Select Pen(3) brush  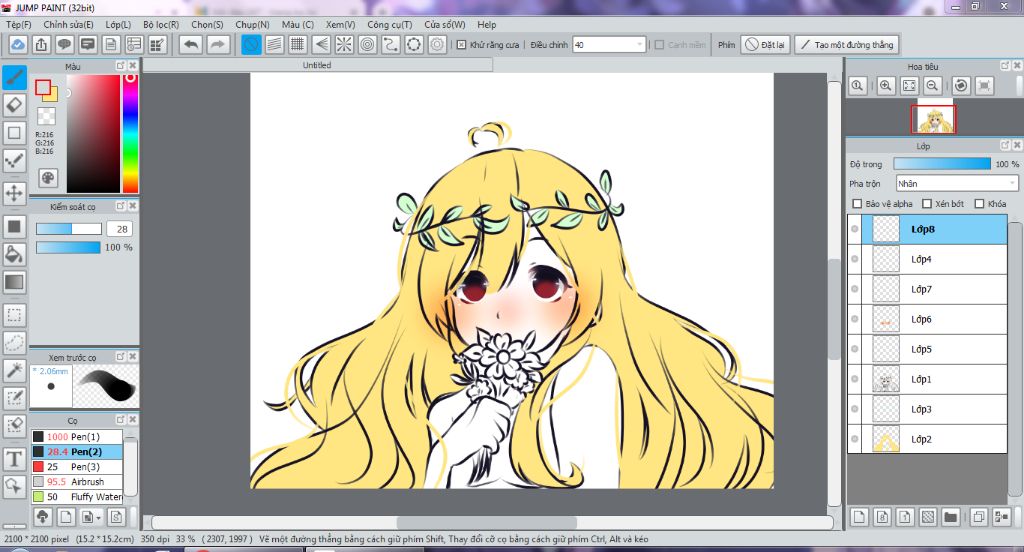[77, 466]
